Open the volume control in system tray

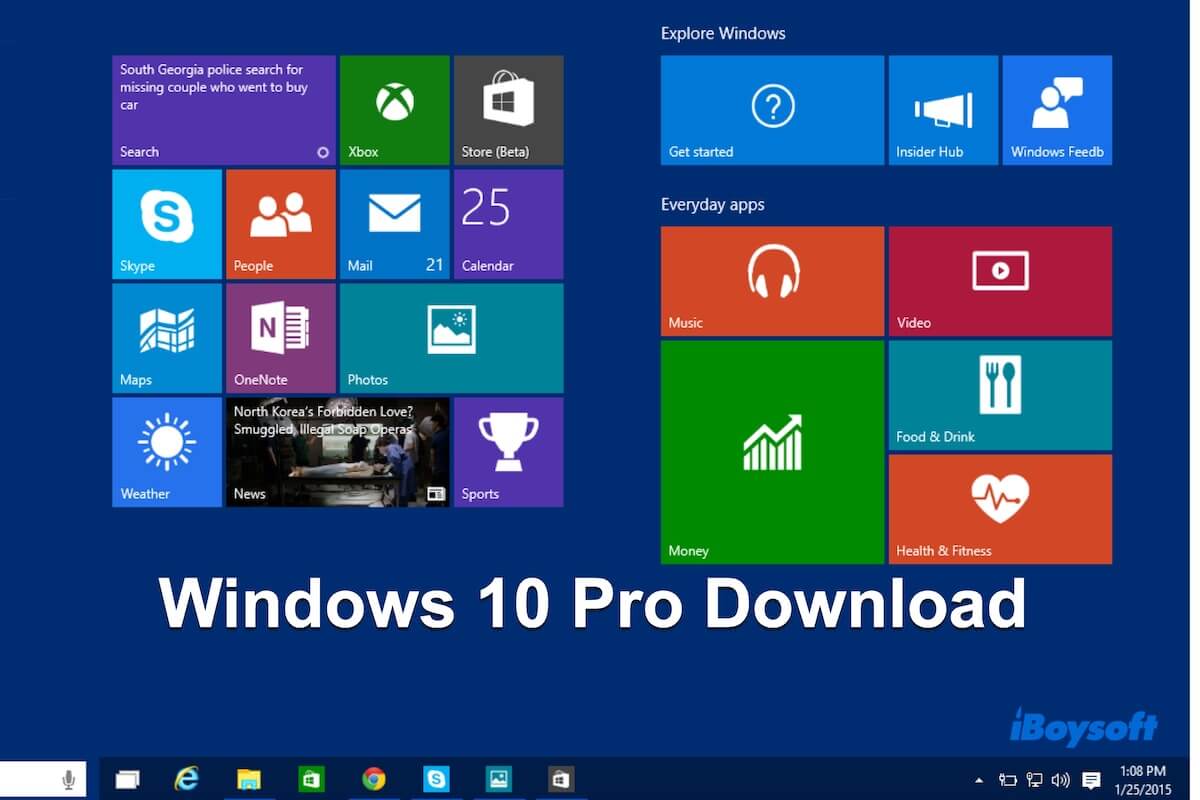(1061, 780)
